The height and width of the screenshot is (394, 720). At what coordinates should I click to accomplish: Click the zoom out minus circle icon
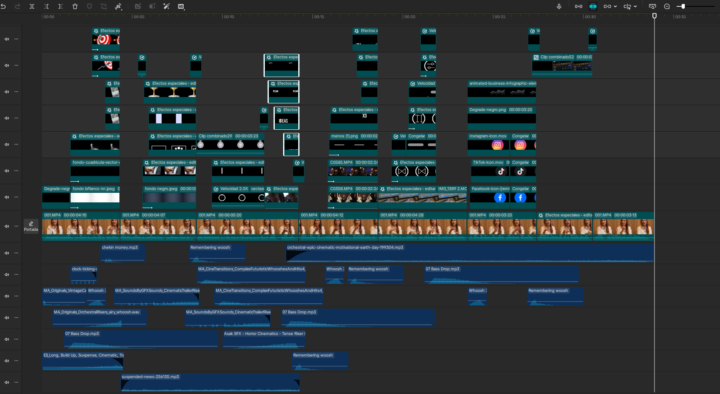click(667, 6)
